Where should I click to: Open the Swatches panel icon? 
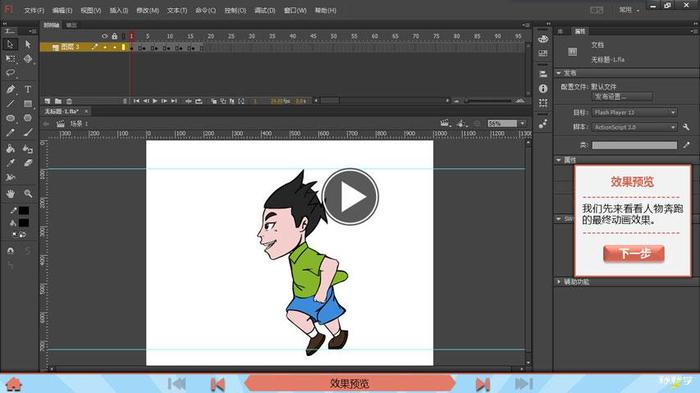point(543,53)
